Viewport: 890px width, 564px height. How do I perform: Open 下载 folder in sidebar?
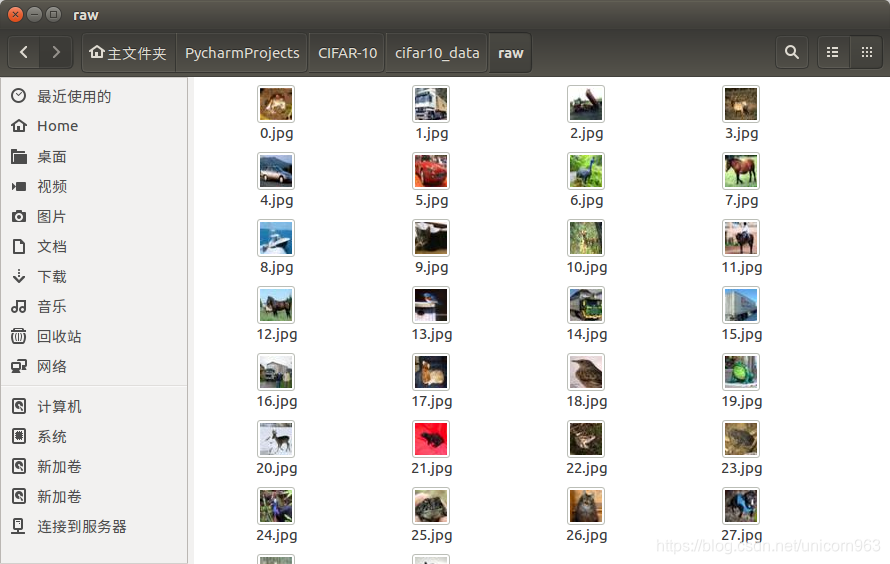coord(94,276)
